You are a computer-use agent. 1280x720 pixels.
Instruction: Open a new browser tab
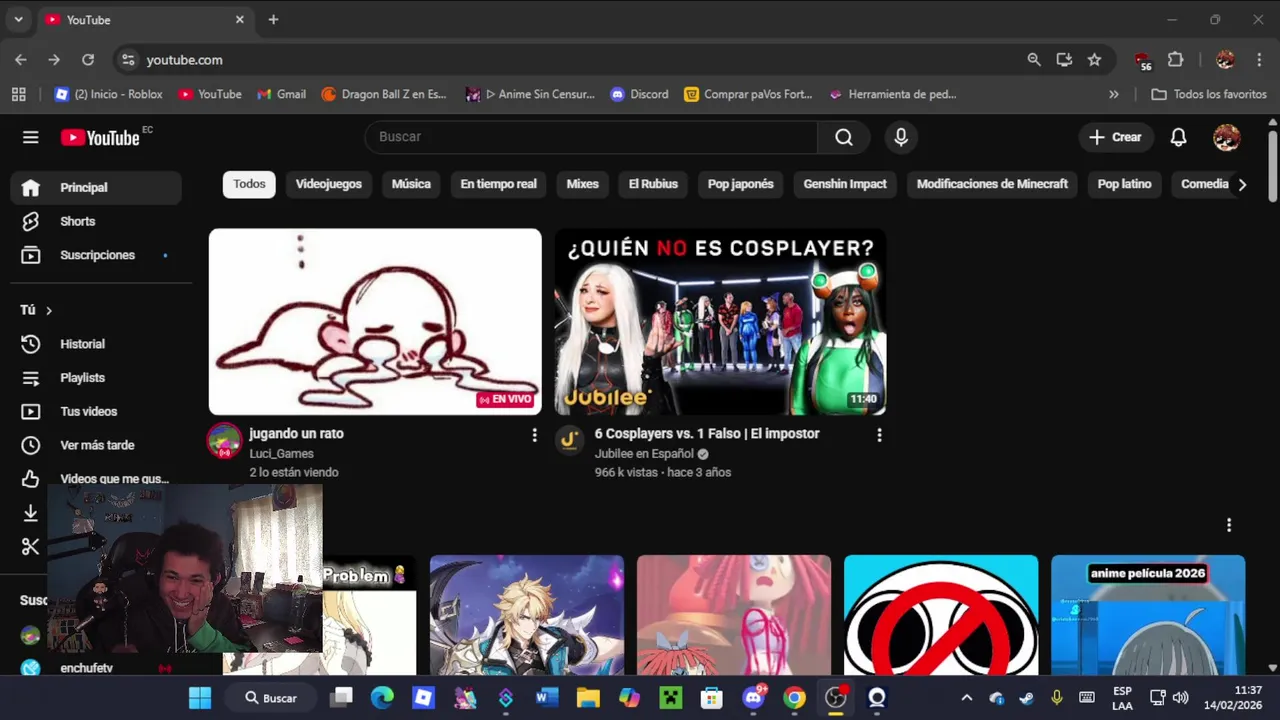point(273,19)
